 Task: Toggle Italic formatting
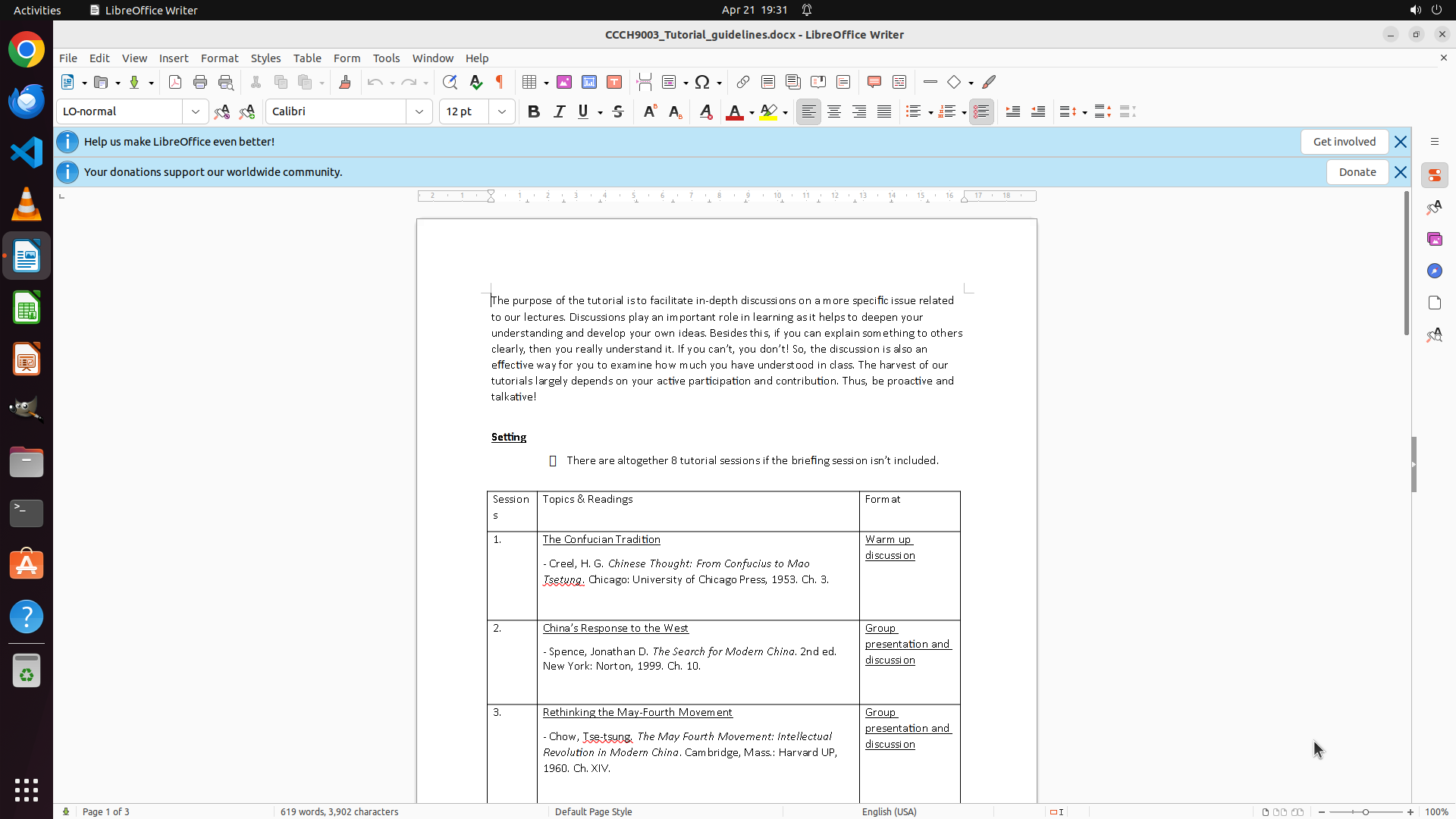[559, 111]
